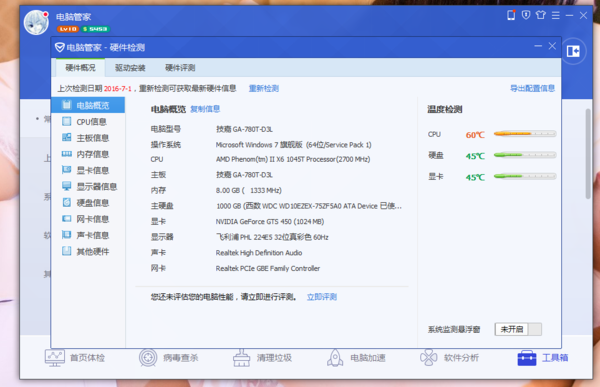Open the main menu hamburger icon
The image size is (600, 387).
pyautogui.click(x=556, y=15)
